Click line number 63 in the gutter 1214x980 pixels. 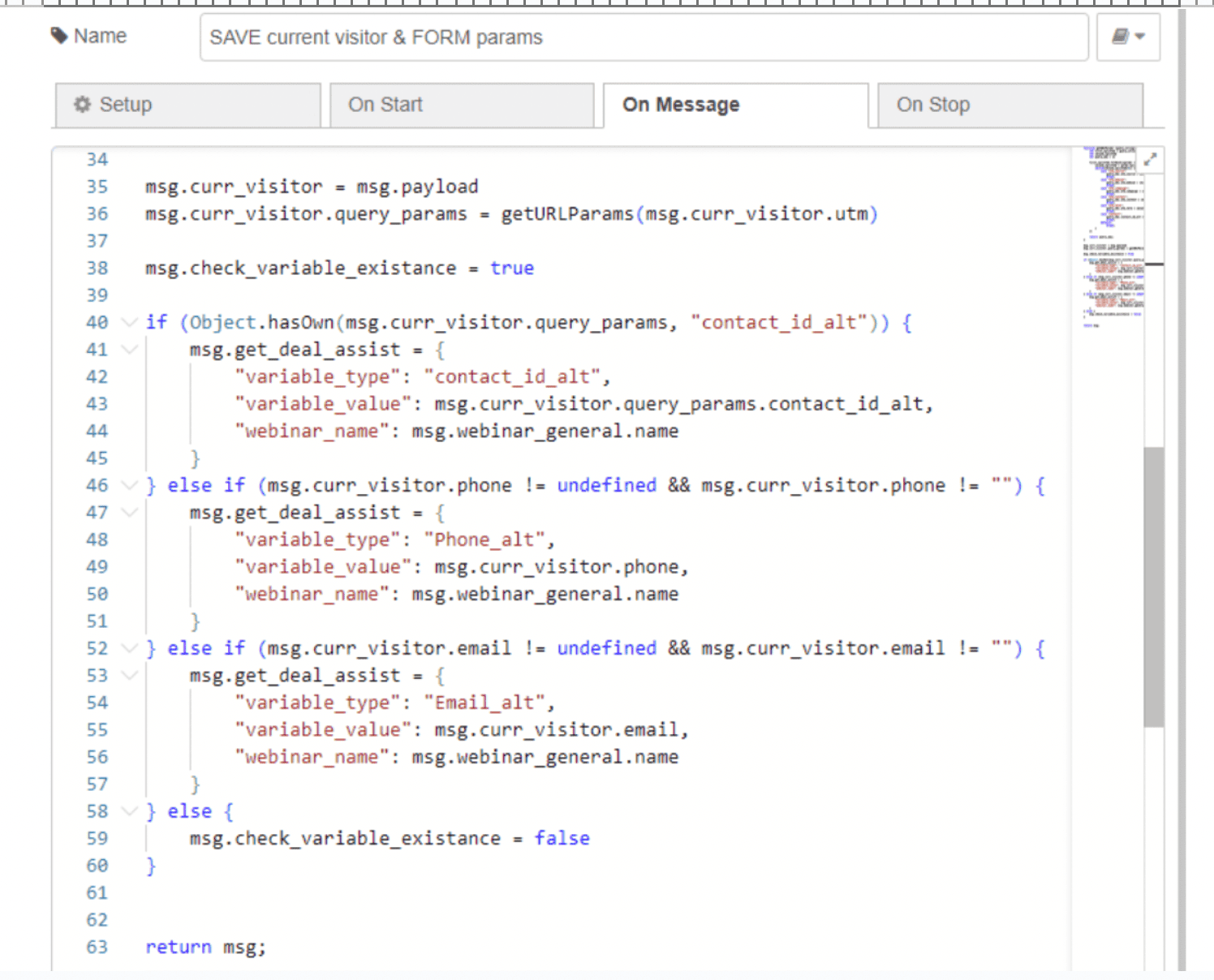pyautogui.click(x=97, y=947)
